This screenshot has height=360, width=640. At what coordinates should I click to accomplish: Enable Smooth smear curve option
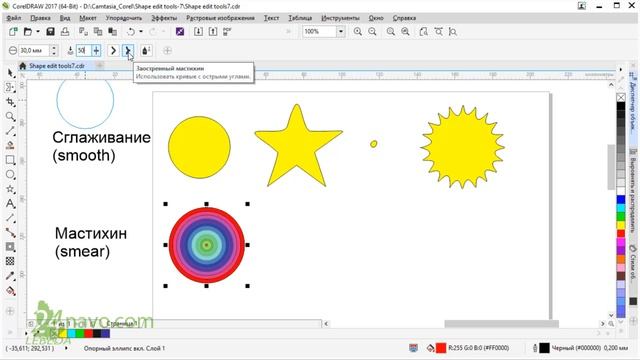[x=113, y=51]
